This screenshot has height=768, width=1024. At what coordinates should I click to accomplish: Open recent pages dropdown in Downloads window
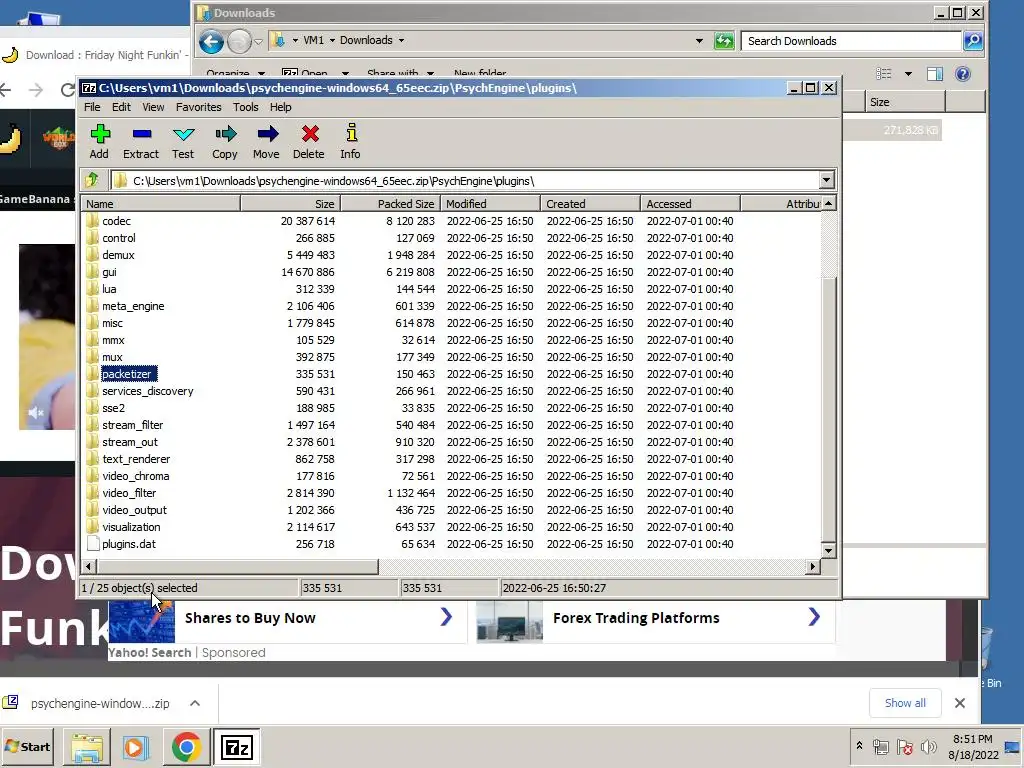coord(258,42)
